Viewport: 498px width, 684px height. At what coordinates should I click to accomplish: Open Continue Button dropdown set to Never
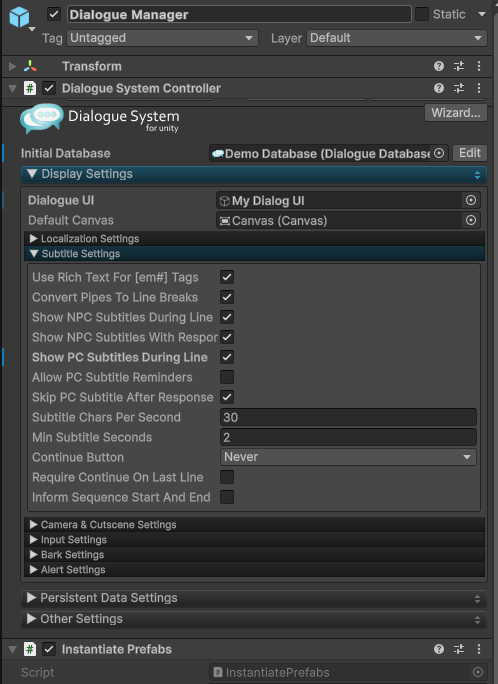[348, 457]
